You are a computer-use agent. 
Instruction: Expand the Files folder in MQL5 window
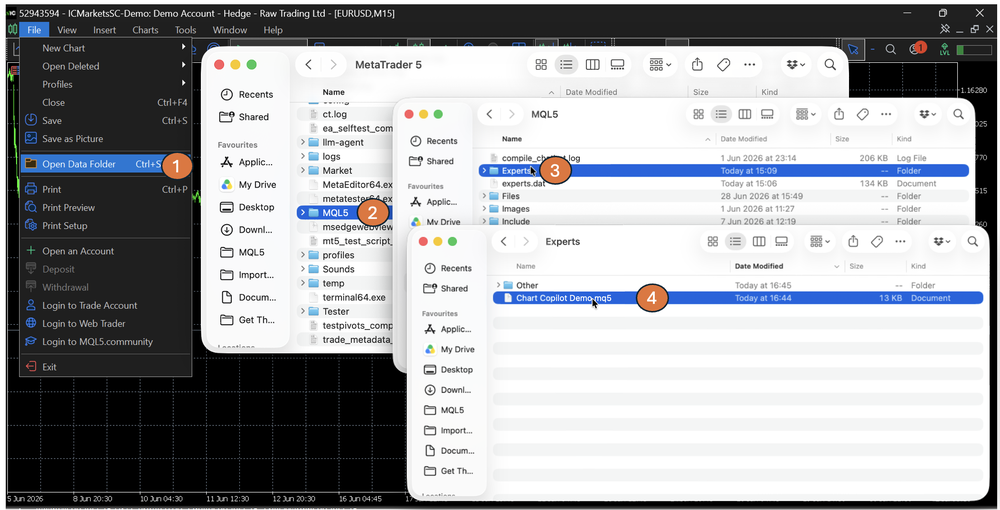point(484,196)
